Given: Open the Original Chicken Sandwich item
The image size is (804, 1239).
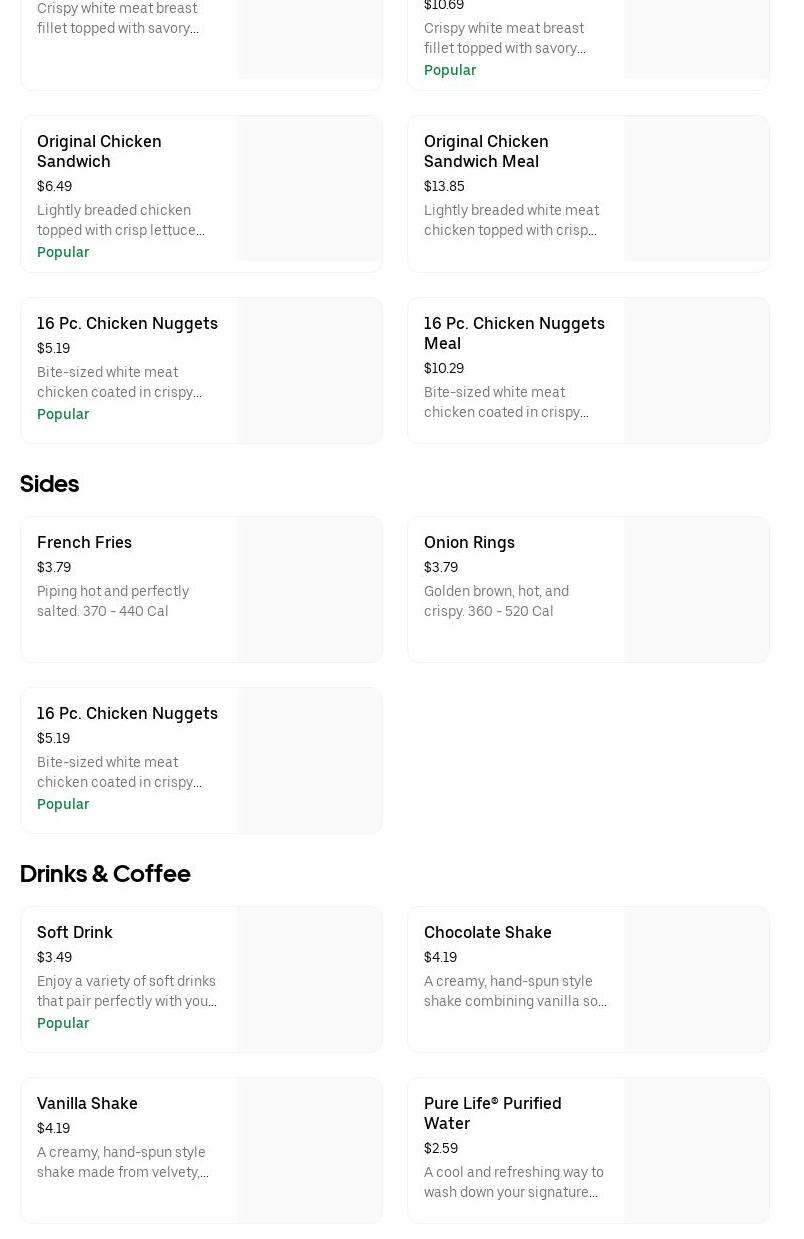Looking at the screenshot, I should tap(99, 151).
